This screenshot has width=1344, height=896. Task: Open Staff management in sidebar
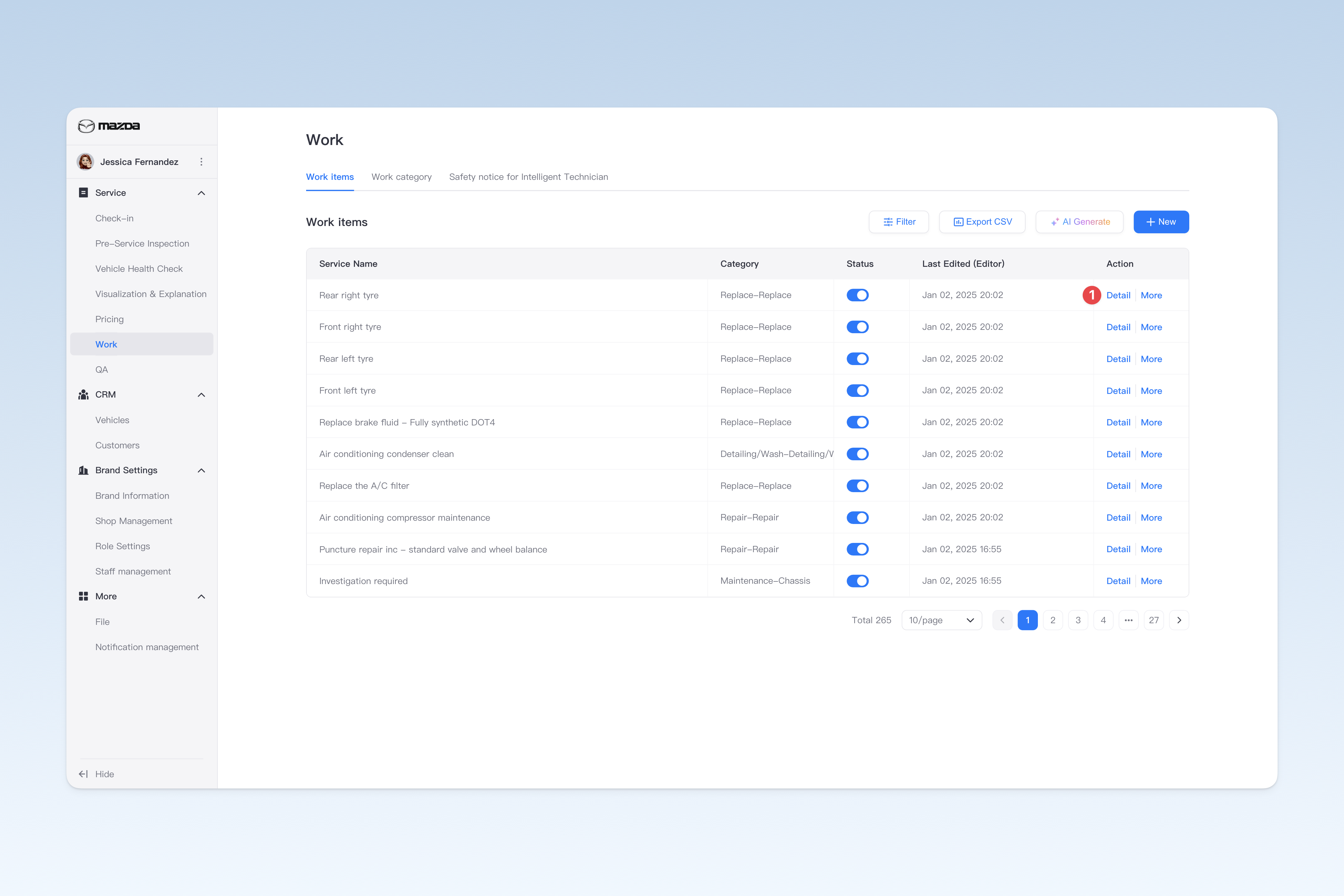[x=132, y=571]
